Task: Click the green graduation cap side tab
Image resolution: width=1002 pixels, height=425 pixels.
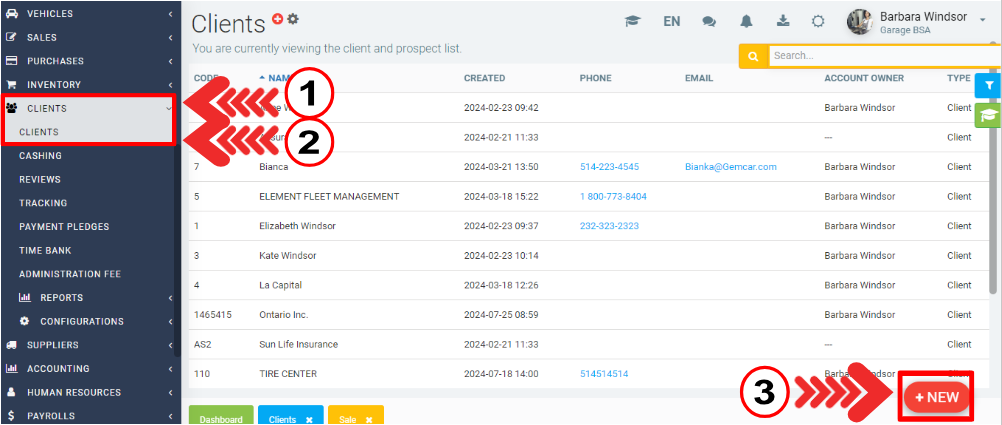Action: pyautogui.click(x=988, y=115)
